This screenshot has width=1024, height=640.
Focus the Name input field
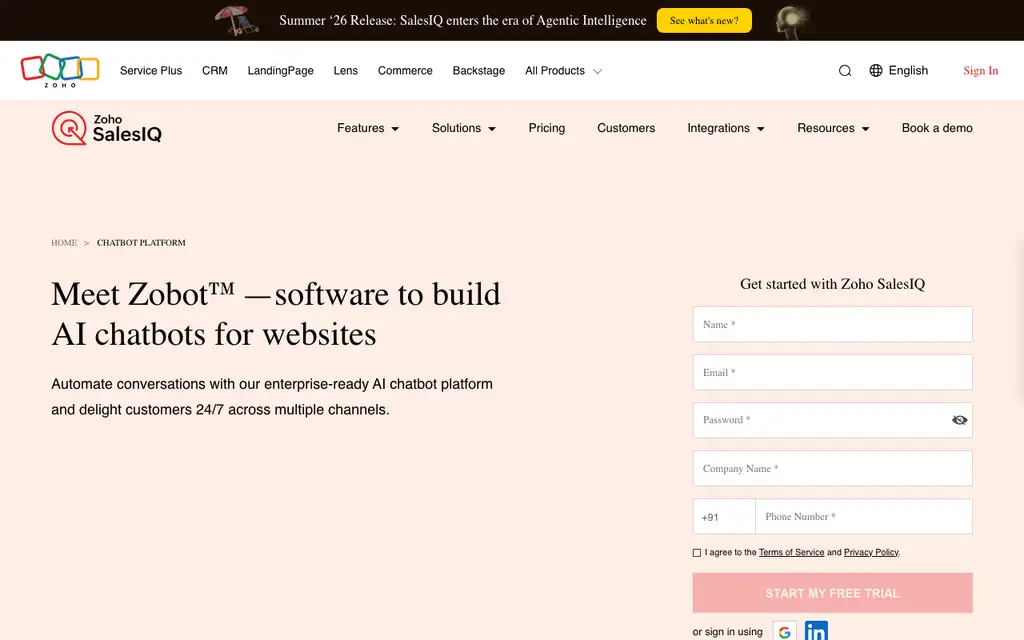[x=833, y=325]
